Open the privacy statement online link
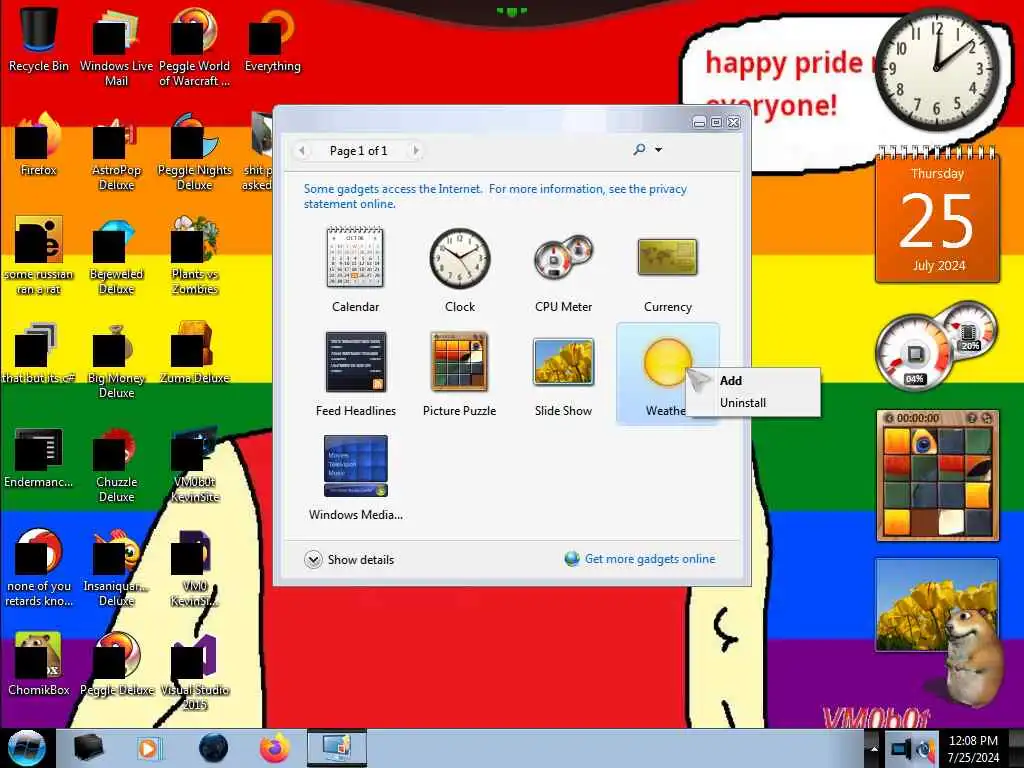 tap(495, 197)
